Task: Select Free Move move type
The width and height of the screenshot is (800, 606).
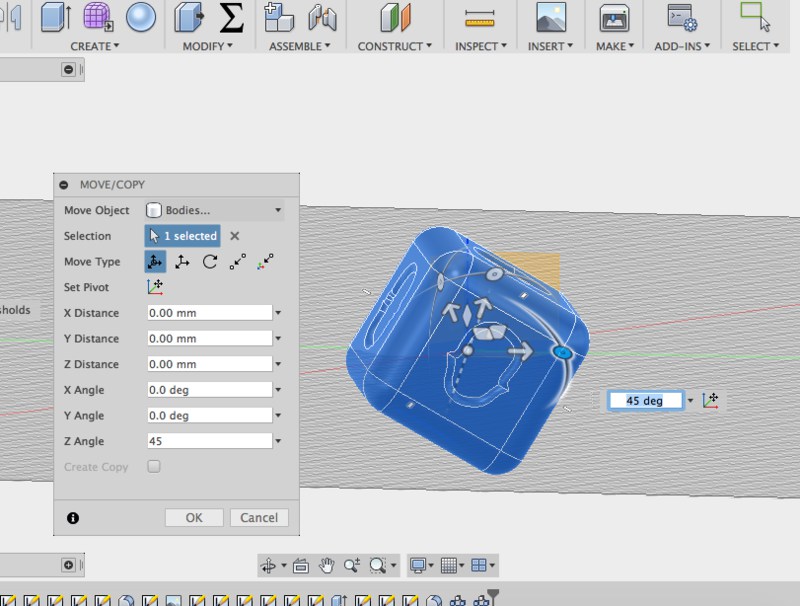Action: (155, 262)
